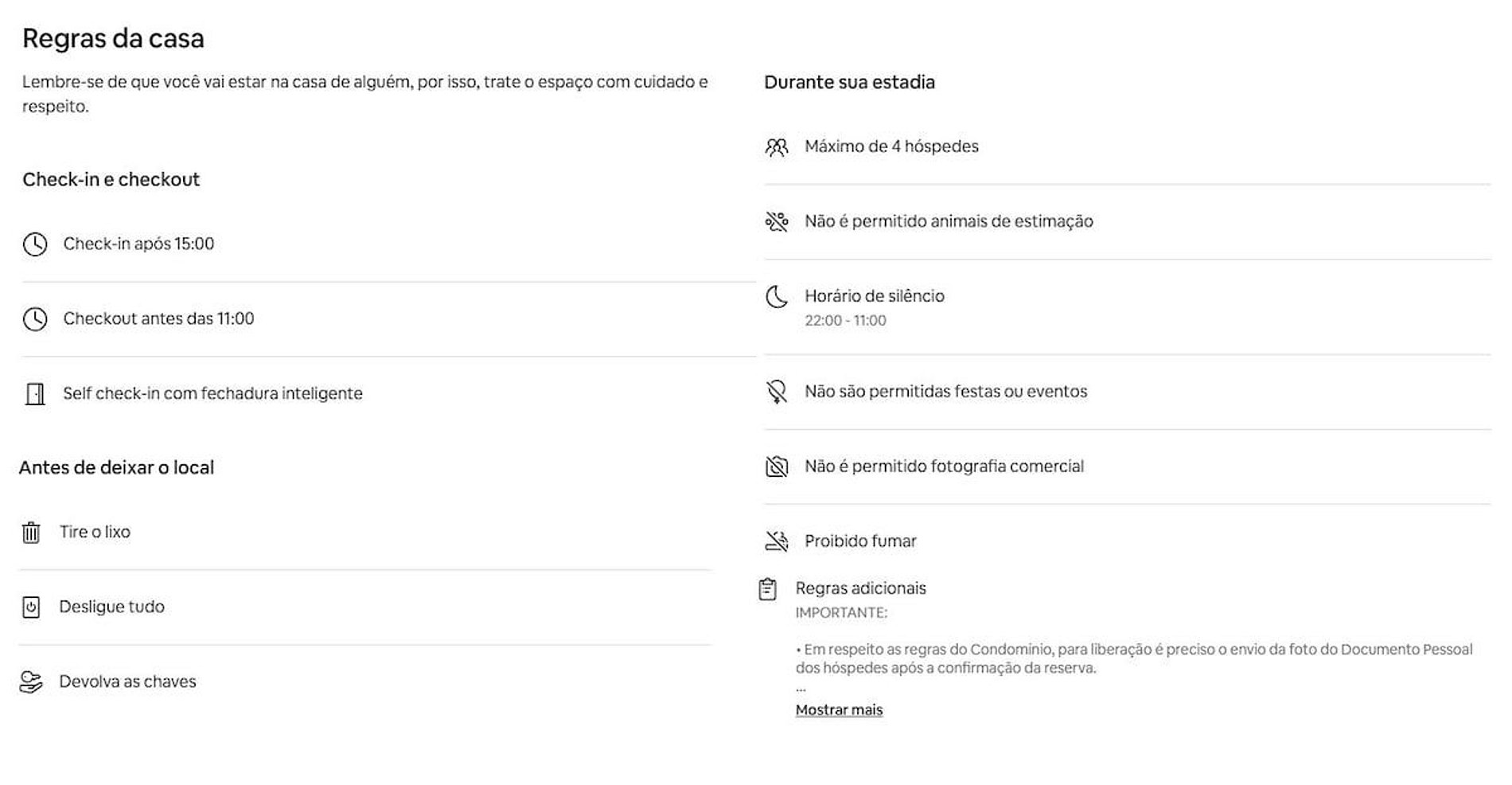Click the no smoking icon
The width and height of the screenshot is (1512, 785).
click(777, 541)
